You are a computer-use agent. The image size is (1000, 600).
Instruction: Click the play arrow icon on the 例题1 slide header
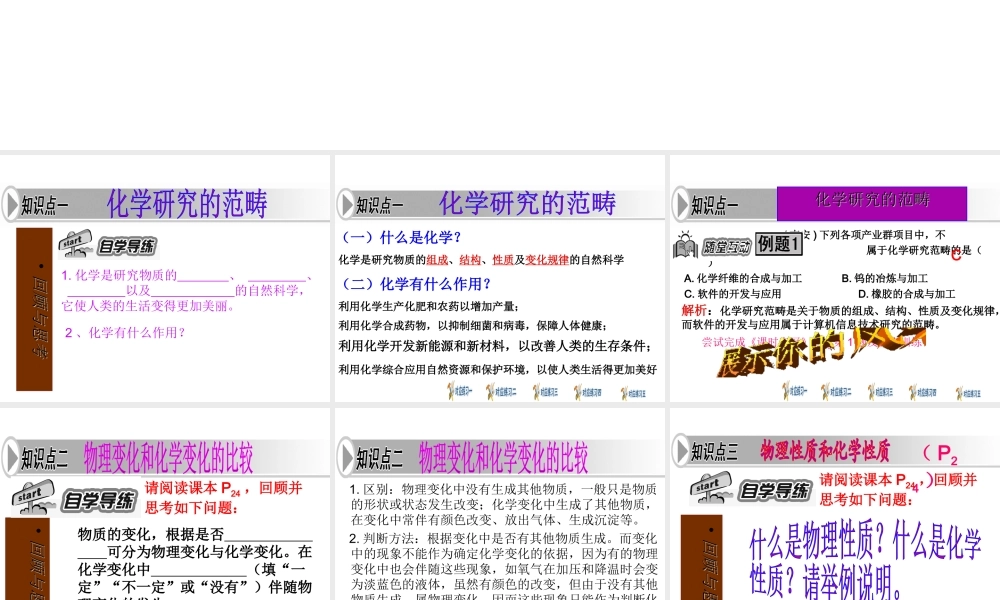click(681, 204)
